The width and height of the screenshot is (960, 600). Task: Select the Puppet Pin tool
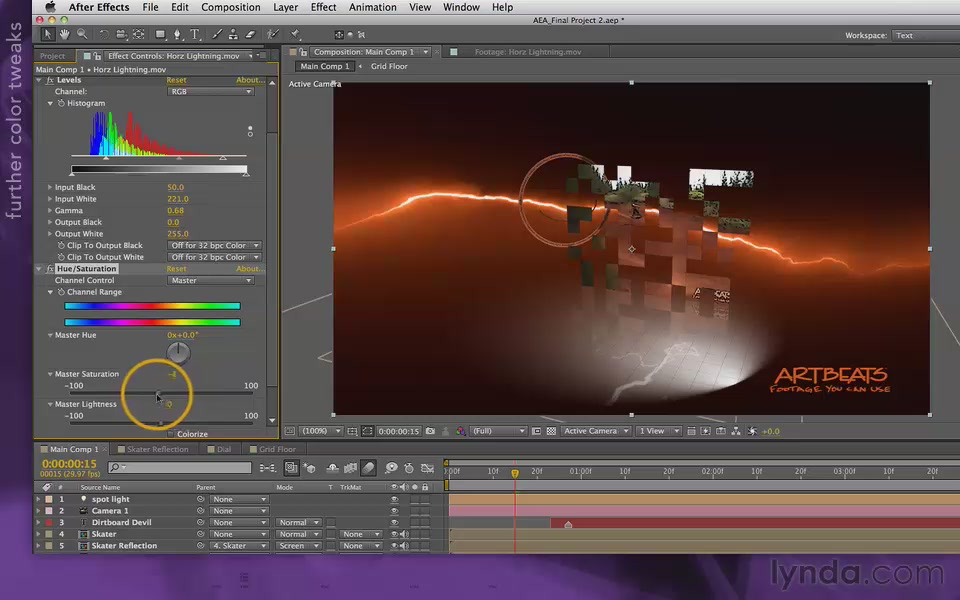click(x=295, y=34)
